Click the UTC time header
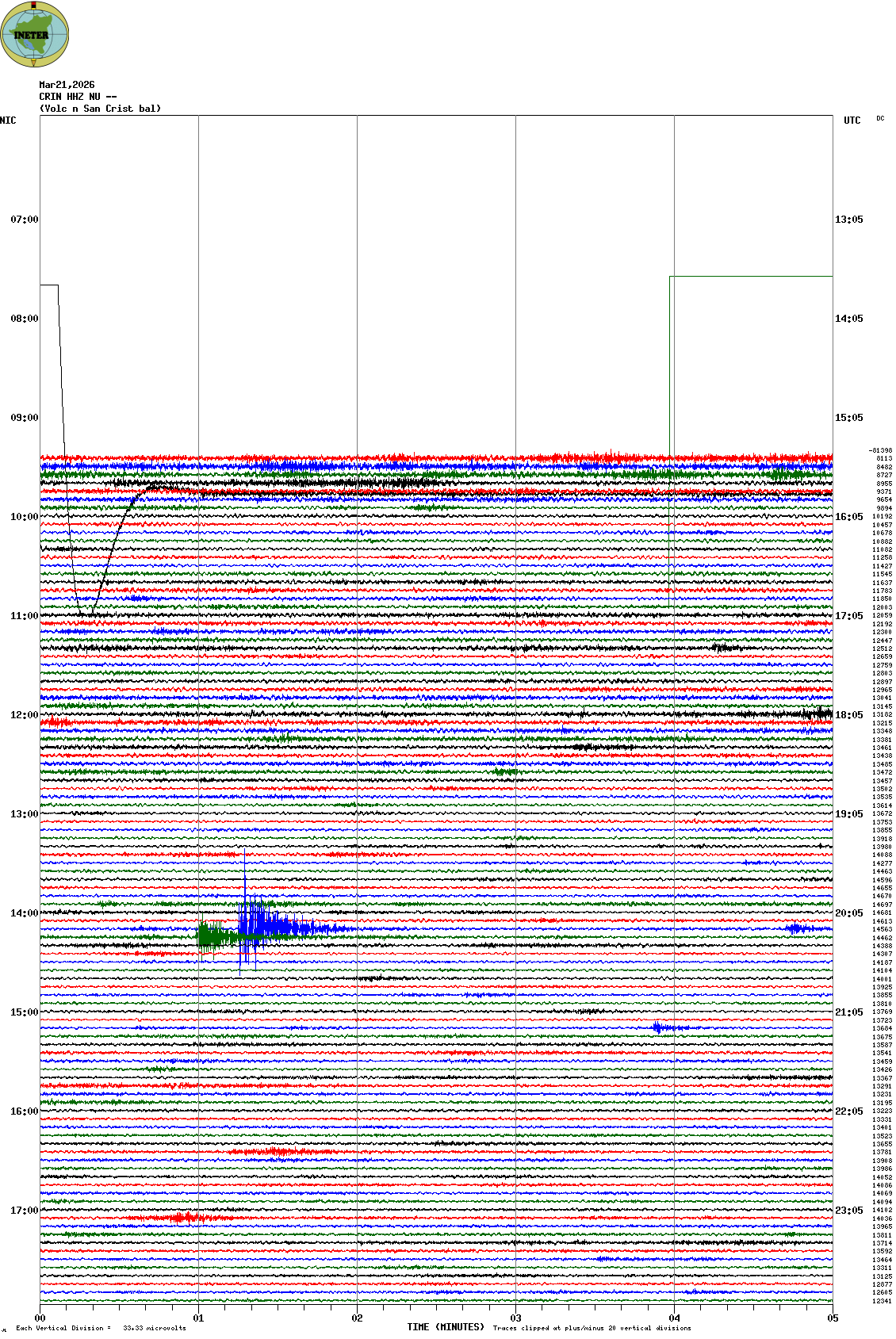Viewport: 896px width, 1339px height. [852, 121]
